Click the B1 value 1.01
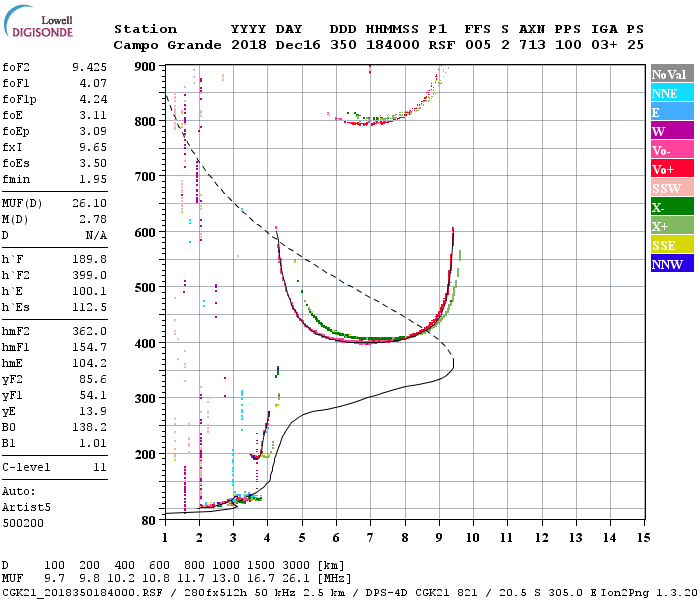 [x=93, y=444]
